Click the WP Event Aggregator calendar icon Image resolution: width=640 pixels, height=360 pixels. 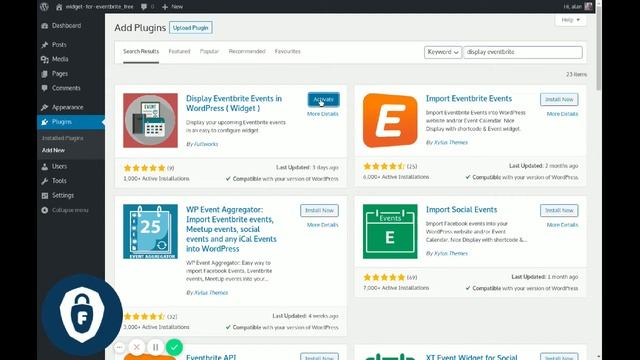pos(150,231)
